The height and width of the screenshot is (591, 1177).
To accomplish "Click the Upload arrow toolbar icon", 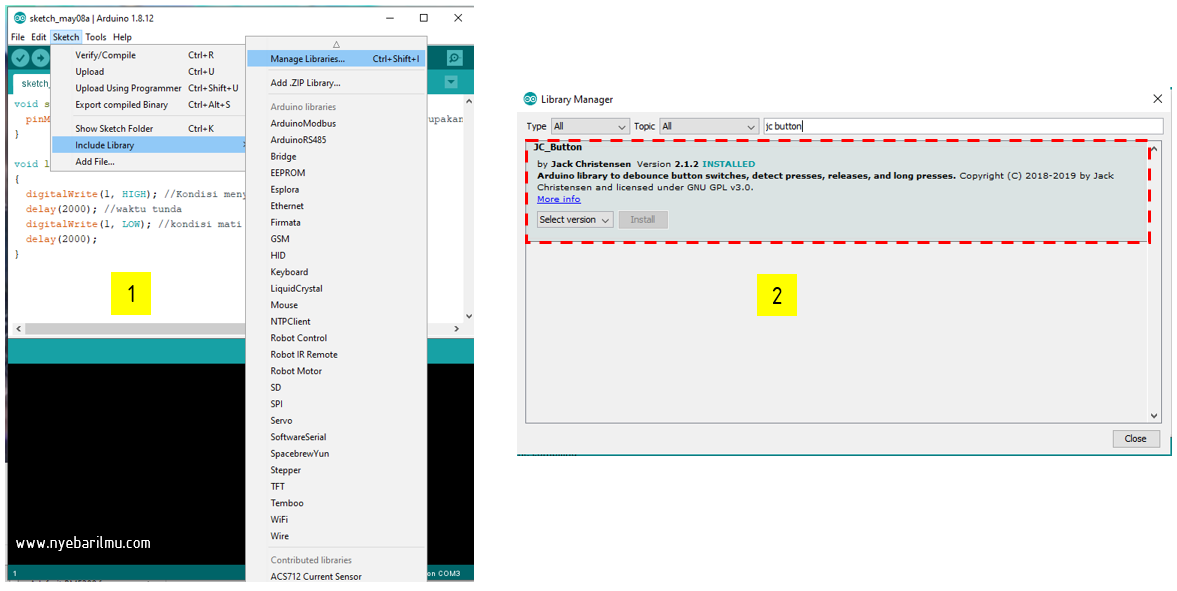I will click(x=39, y=58).
